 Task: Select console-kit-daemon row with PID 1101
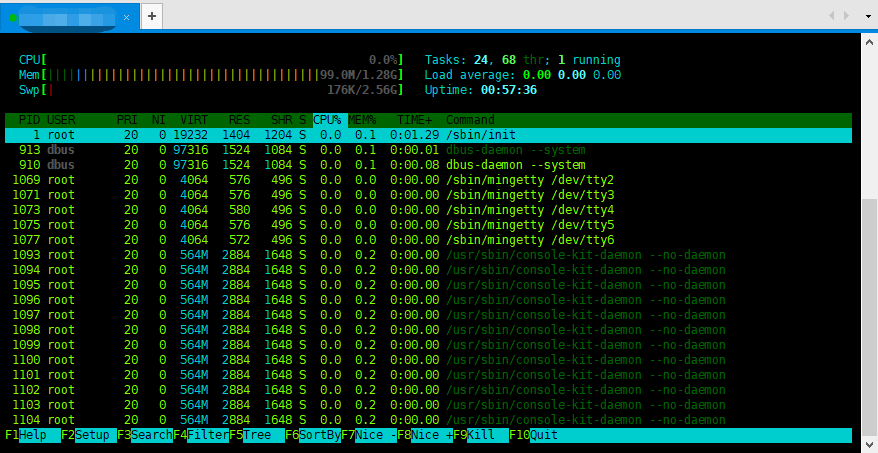point(428,375)
